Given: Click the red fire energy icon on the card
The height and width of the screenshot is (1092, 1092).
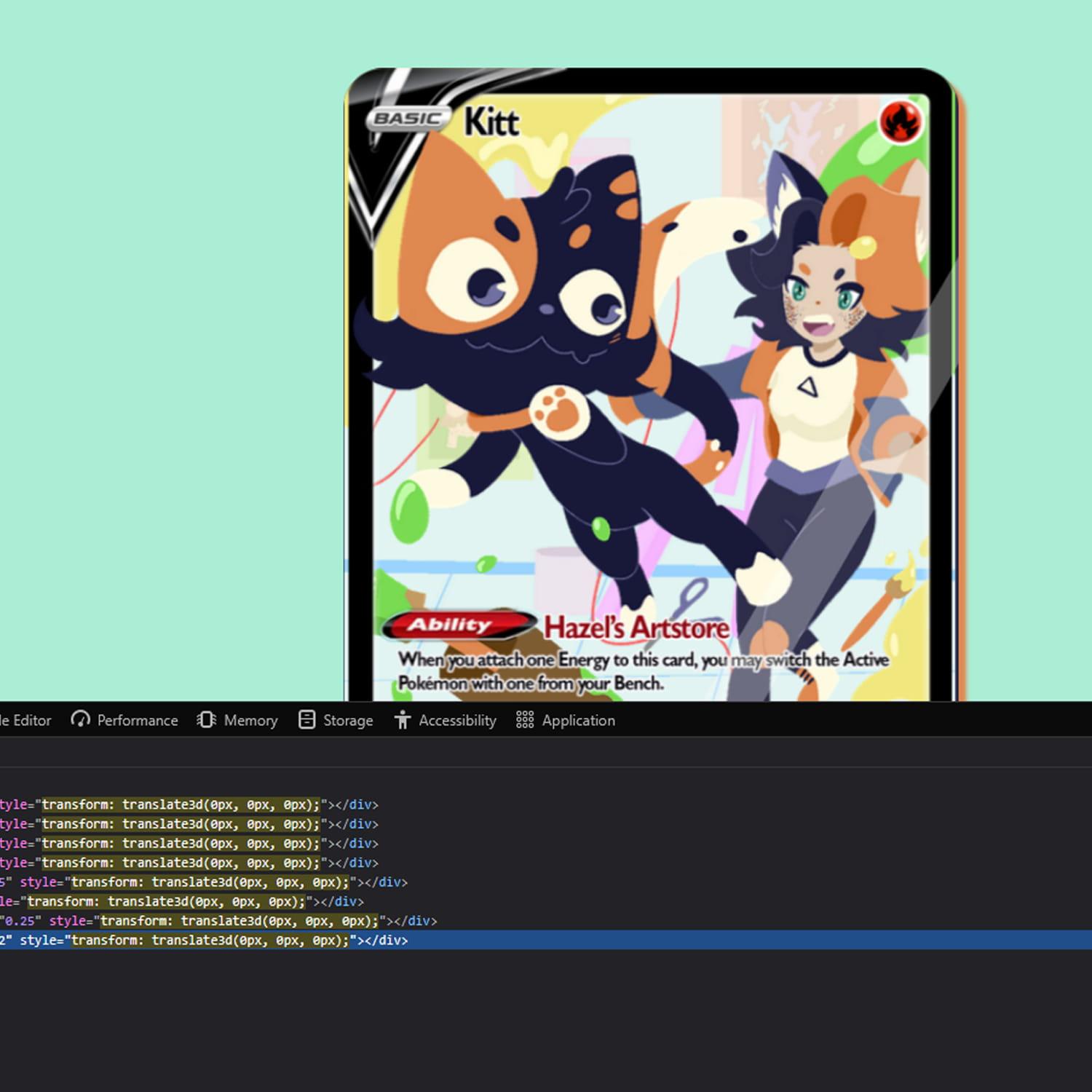Looking at the screenshot, I should pos(901,122).
